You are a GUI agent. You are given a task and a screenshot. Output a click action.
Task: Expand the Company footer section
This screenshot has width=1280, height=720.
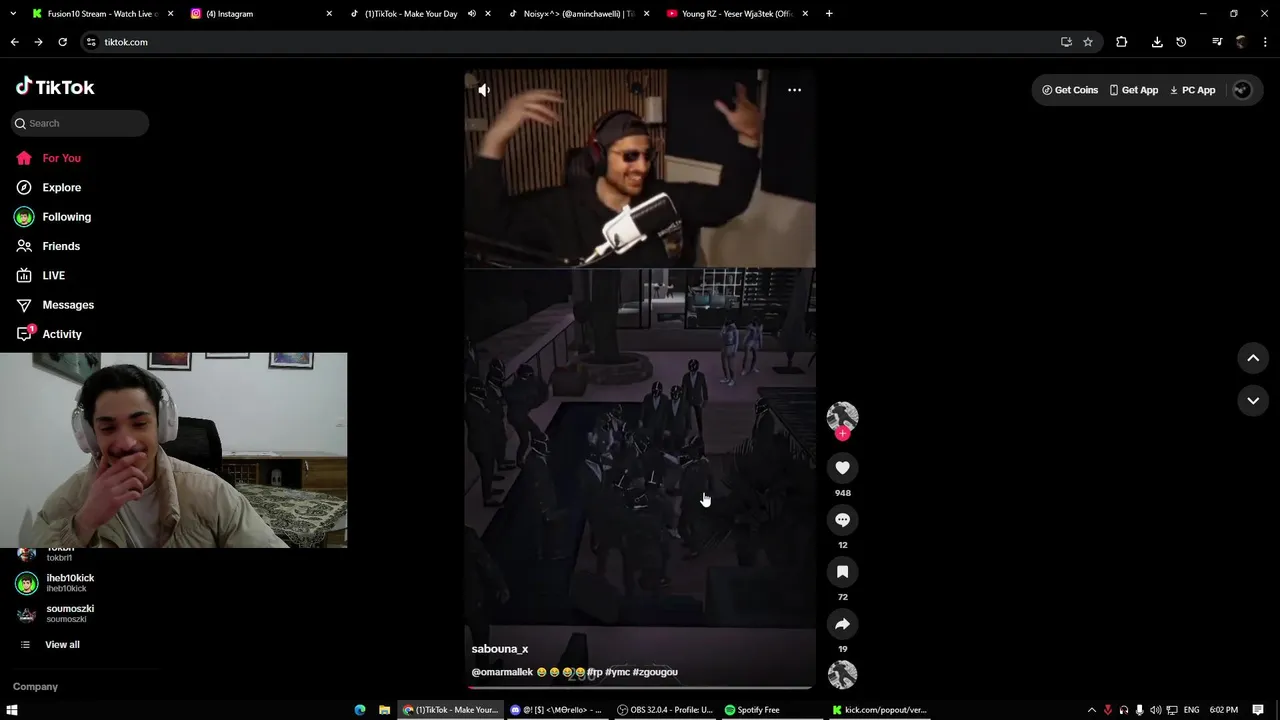tap(35, 687)
